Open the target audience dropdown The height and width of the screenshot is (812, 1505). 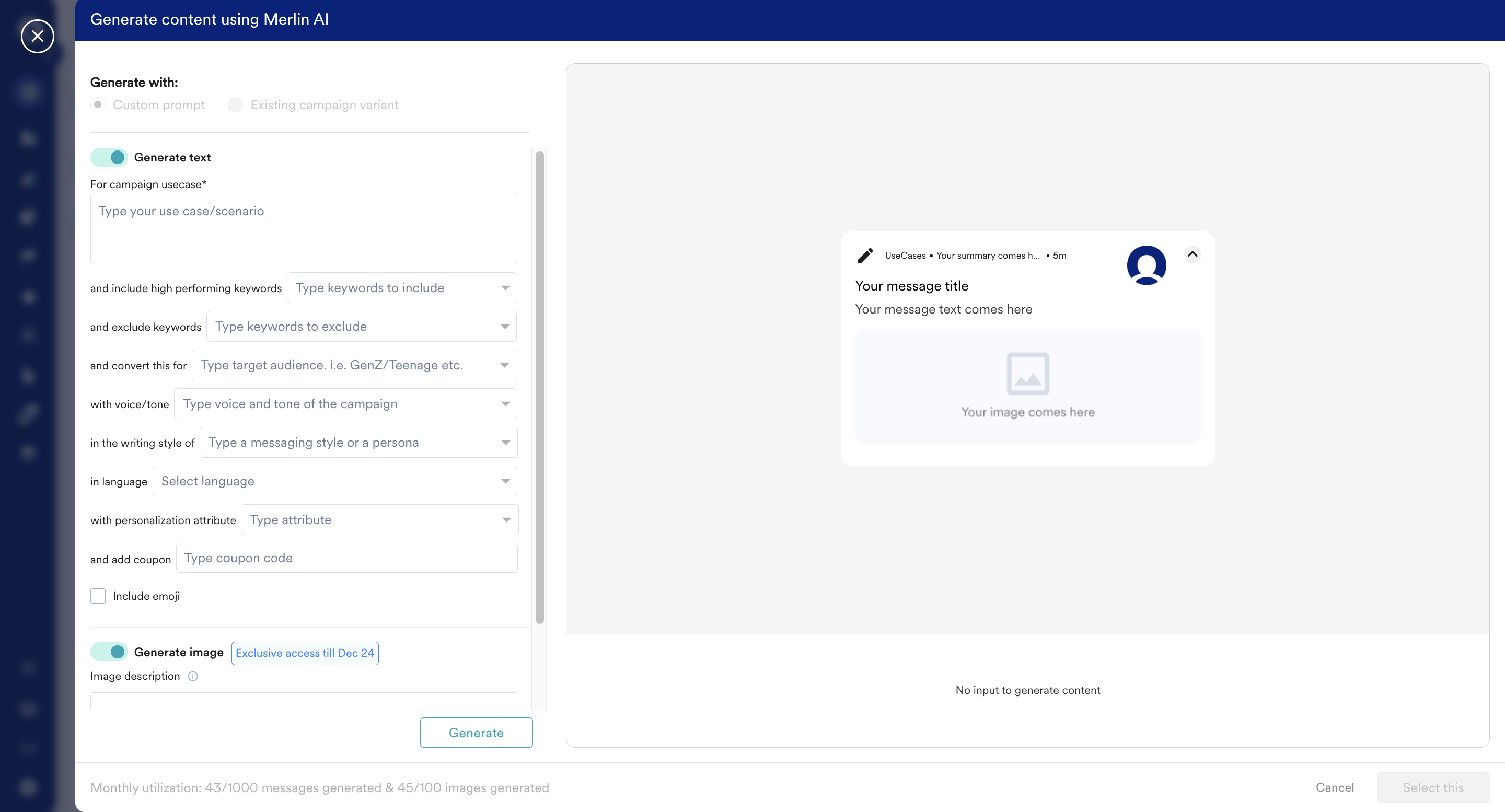click(354, 365)
